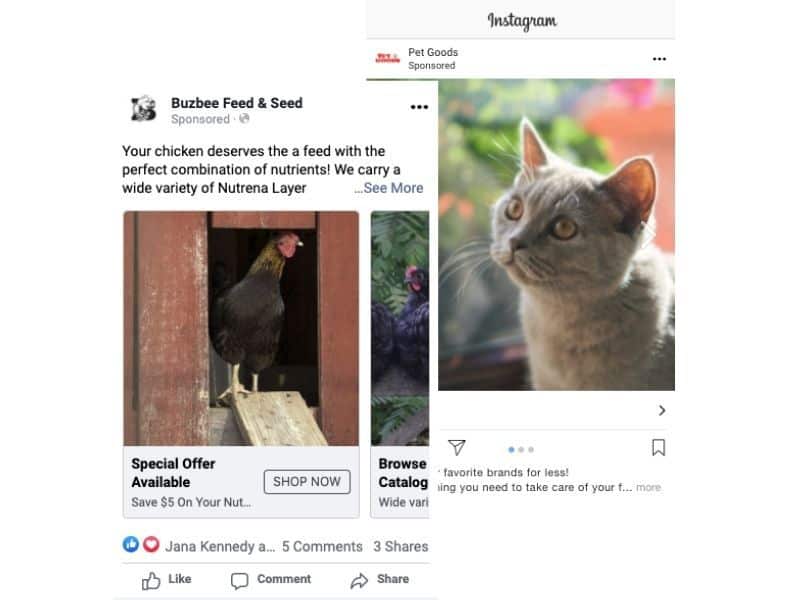Bookmark the Pet Goods Instagram post

click(658, 448)
